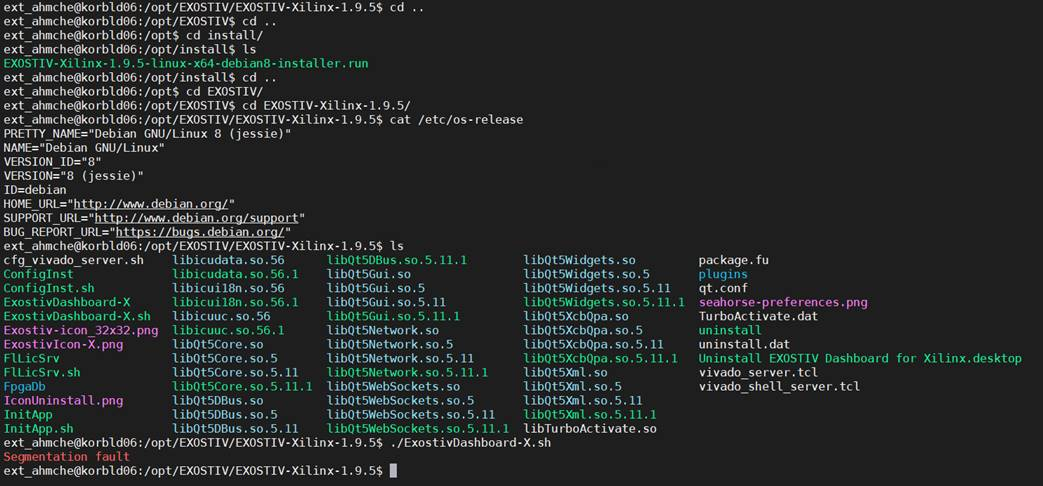Select seahorse-preferences.png file name
This screenshot has height=486, width=1043.
pyautogui.click(x=783, y=302)
